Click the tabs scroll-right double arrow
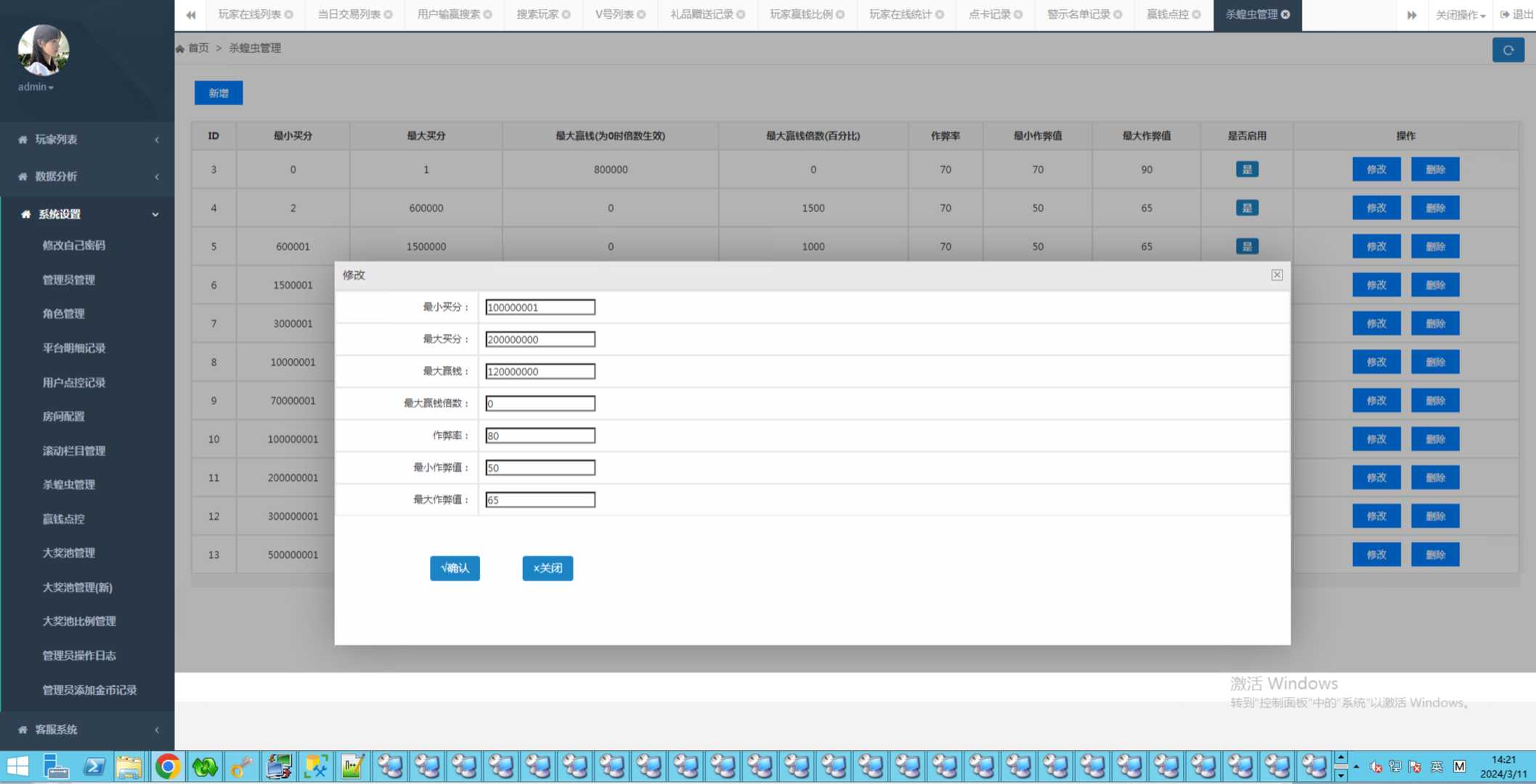 [1411, 15]
